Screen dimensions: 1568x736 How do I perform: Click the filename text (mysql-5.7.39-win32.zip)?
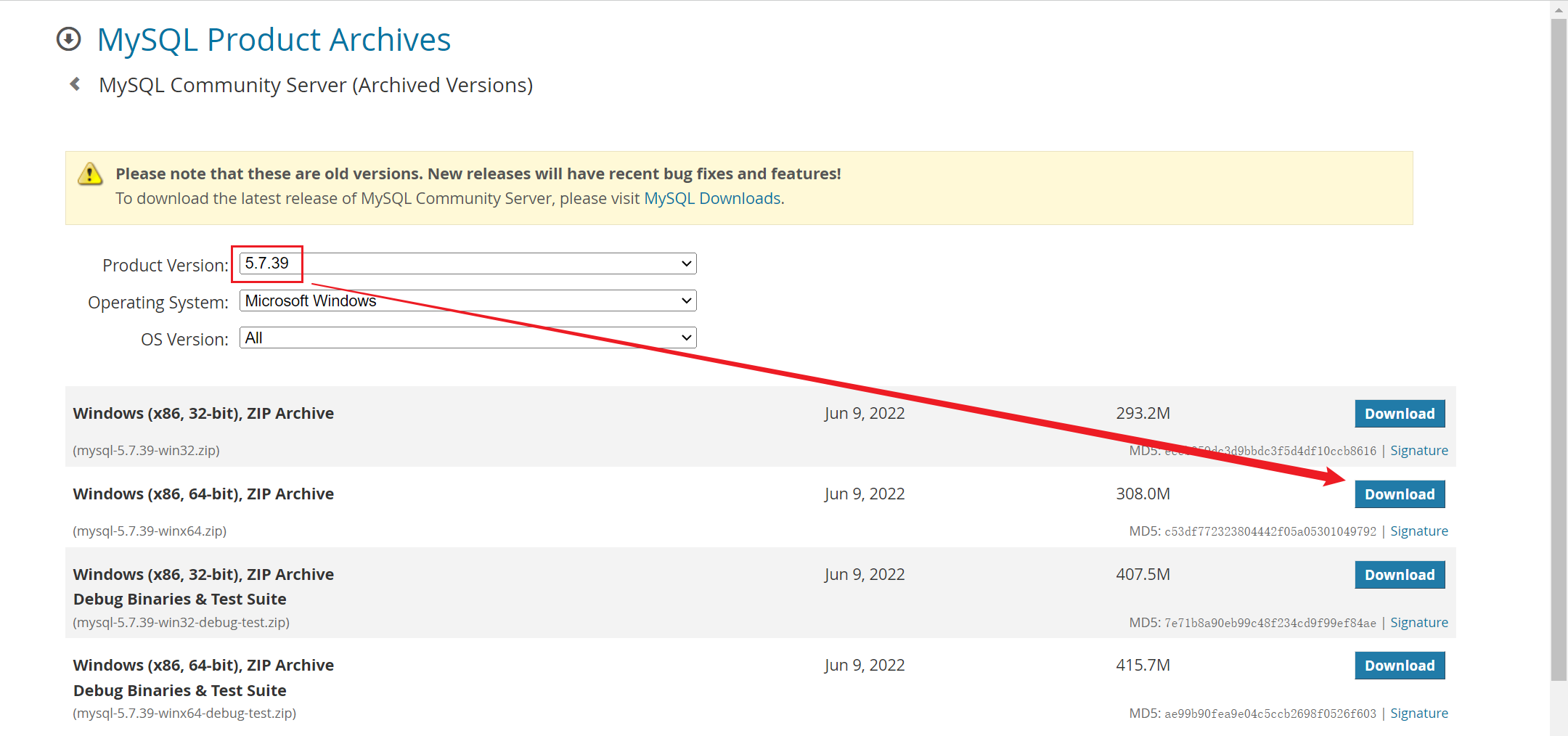coord(146,451)
